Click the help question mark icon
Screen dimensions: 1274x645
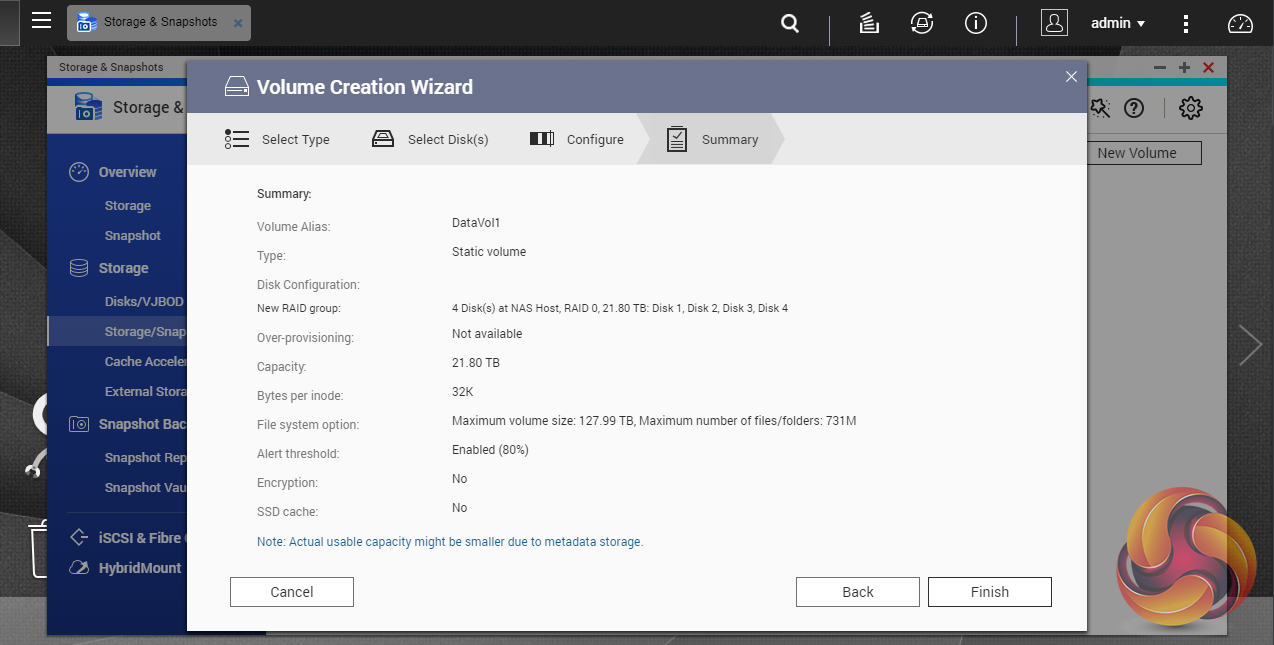point(1134,108)
